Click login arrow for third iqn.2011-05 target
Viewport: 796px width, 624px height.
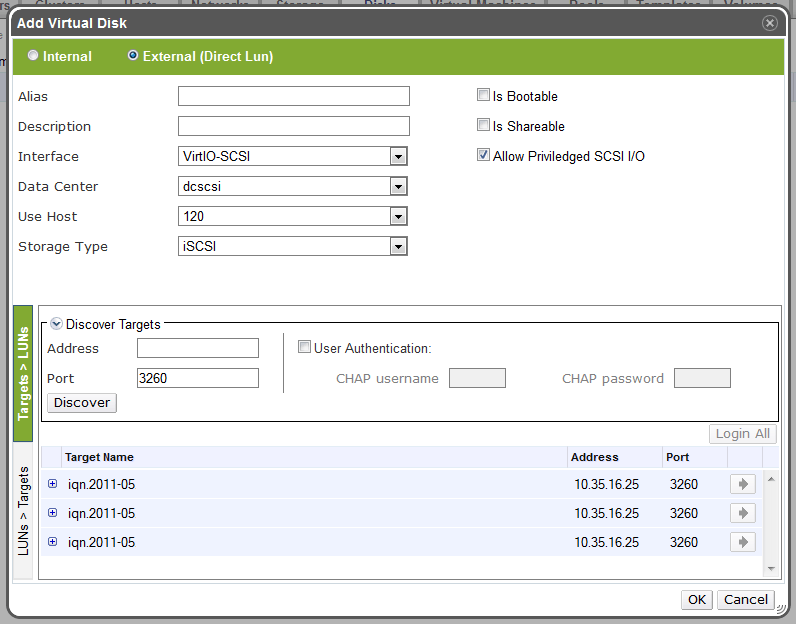click(x=742, y=542)
